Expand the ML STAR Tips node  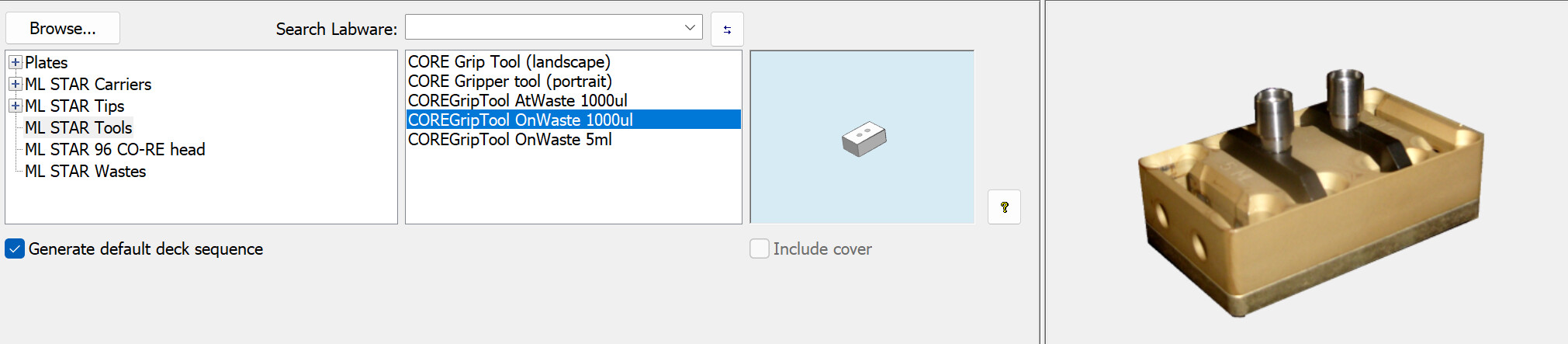point(16,106)
